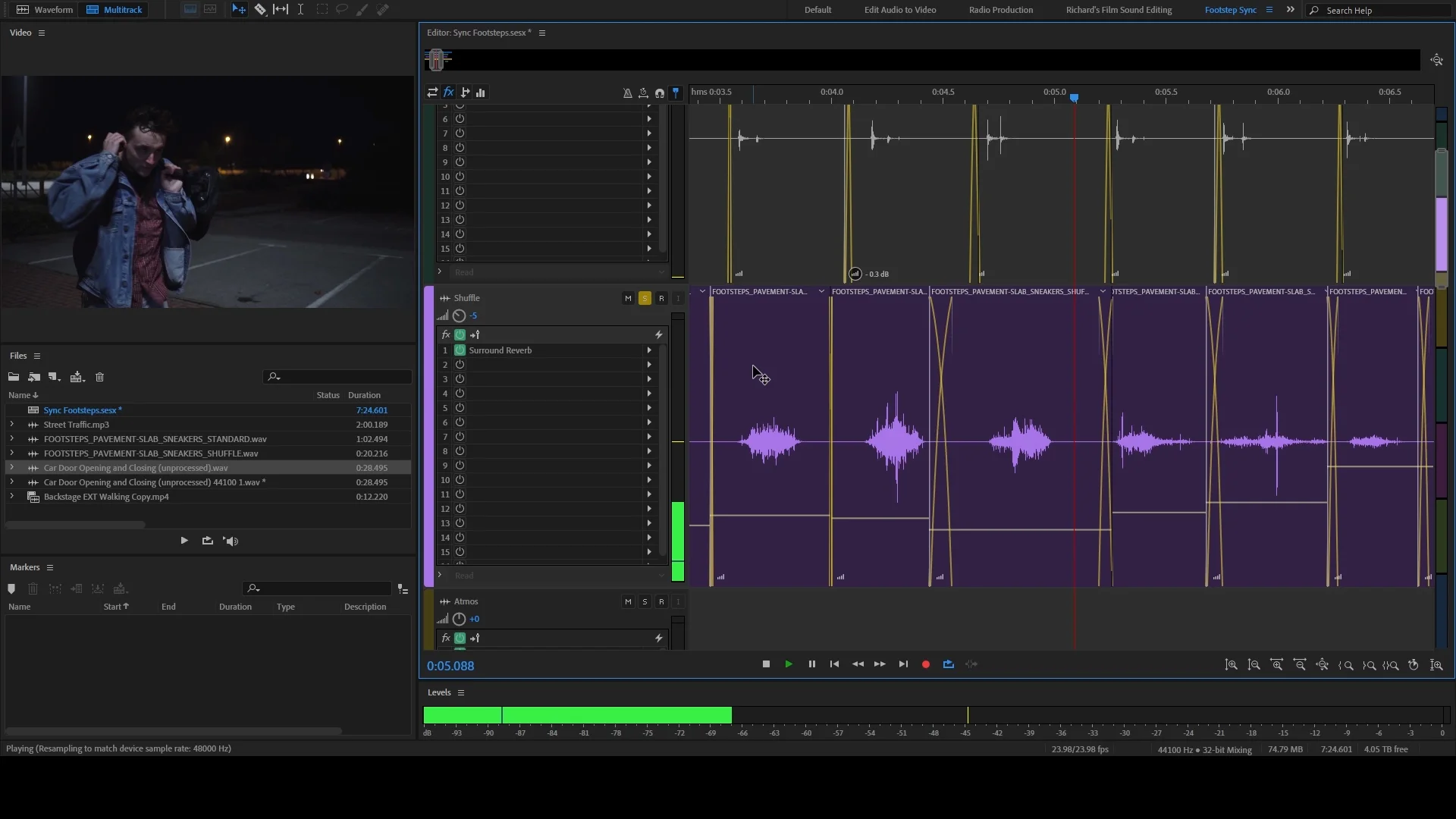
Task: Switch to Multitrack view
Action: point(115,10)
